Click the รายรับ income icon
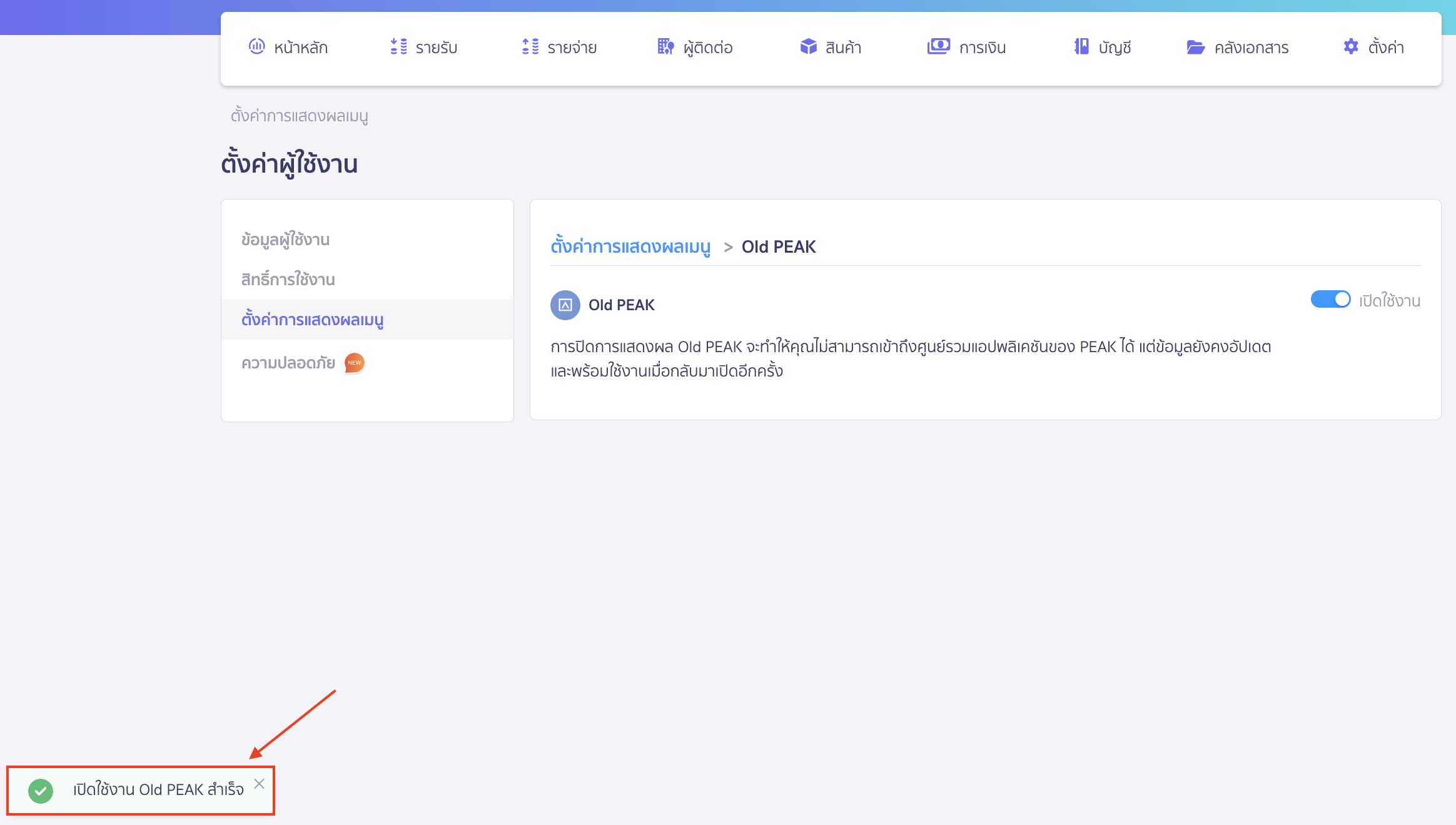 [x=398, y=47]
